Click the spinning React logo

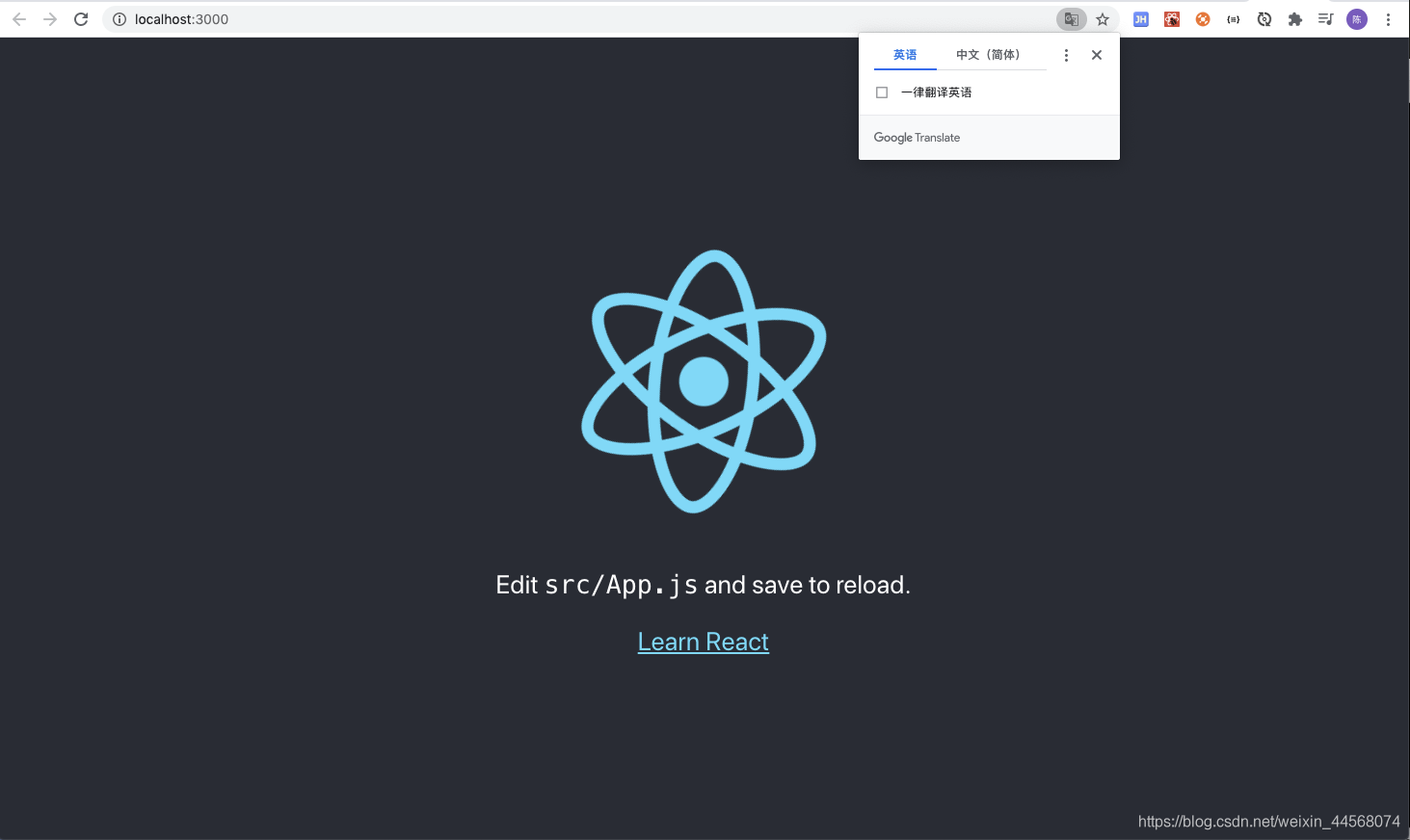pyautogui.click(x=704, y=381)
